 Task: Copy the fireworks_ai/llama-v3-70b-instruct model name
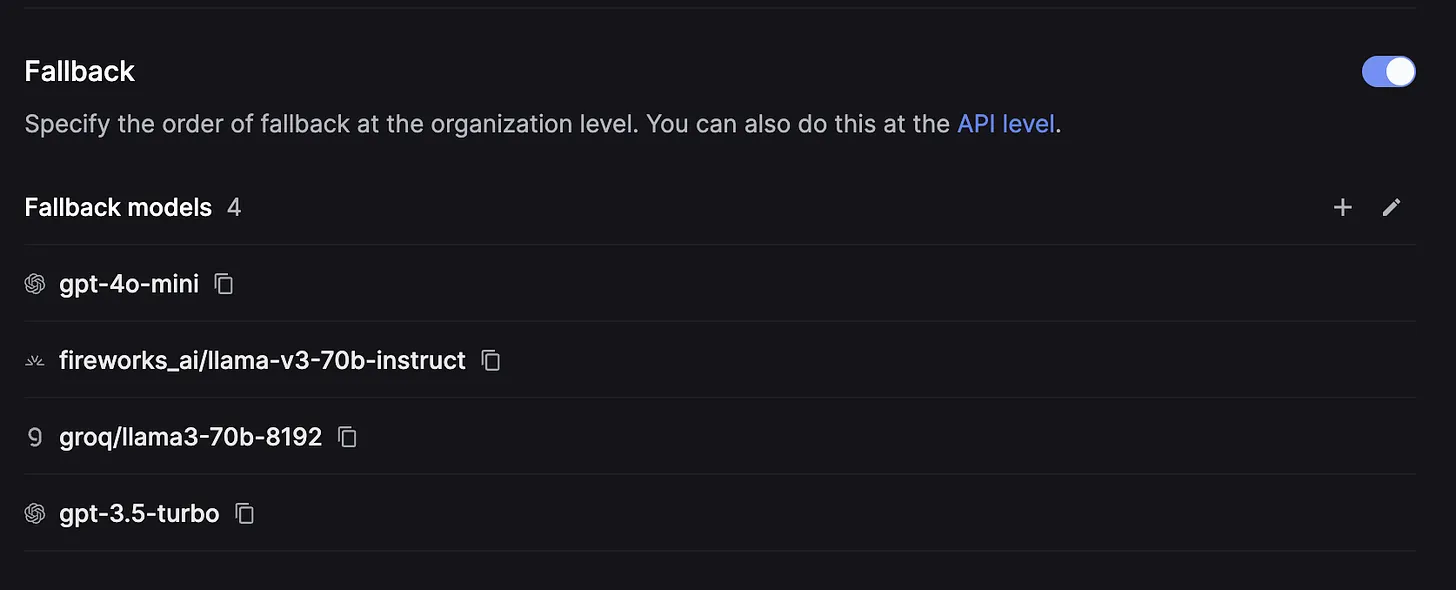pos(491,360)
